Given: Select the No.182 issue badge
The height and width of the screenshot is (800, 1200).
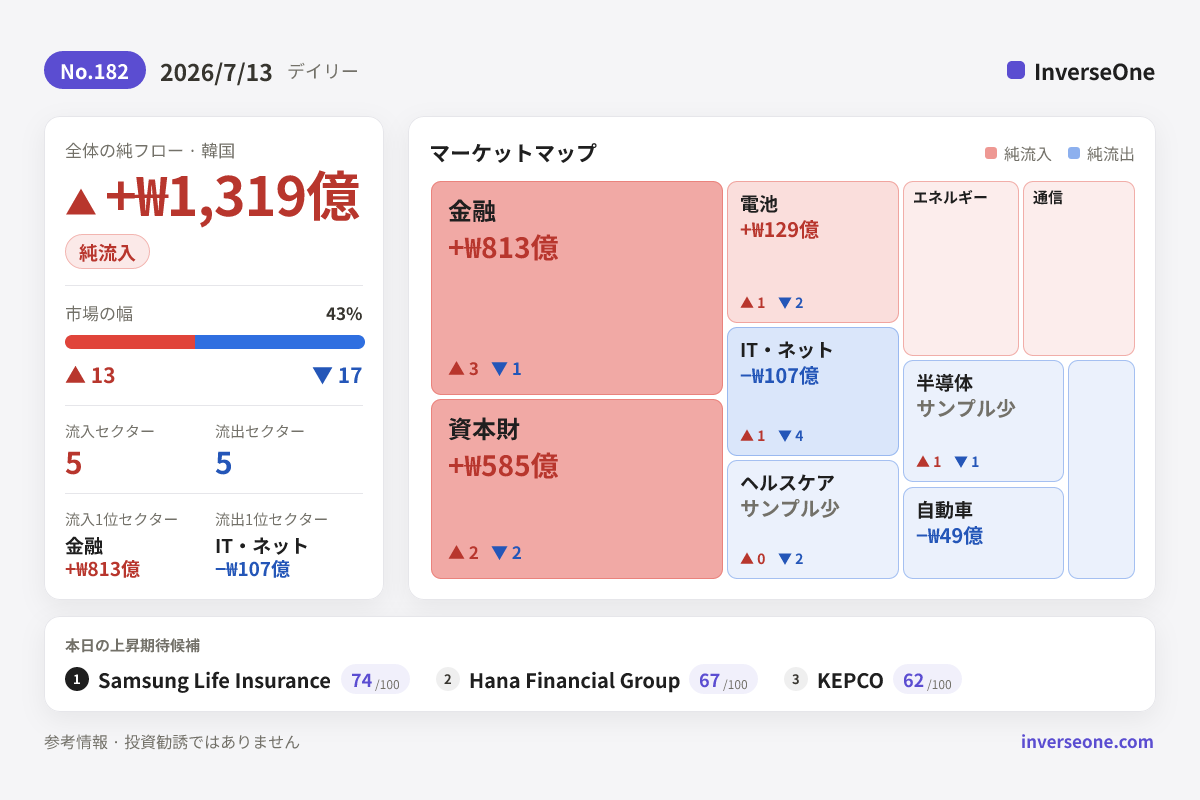Looking at the screenshot, I should [95, 70].
